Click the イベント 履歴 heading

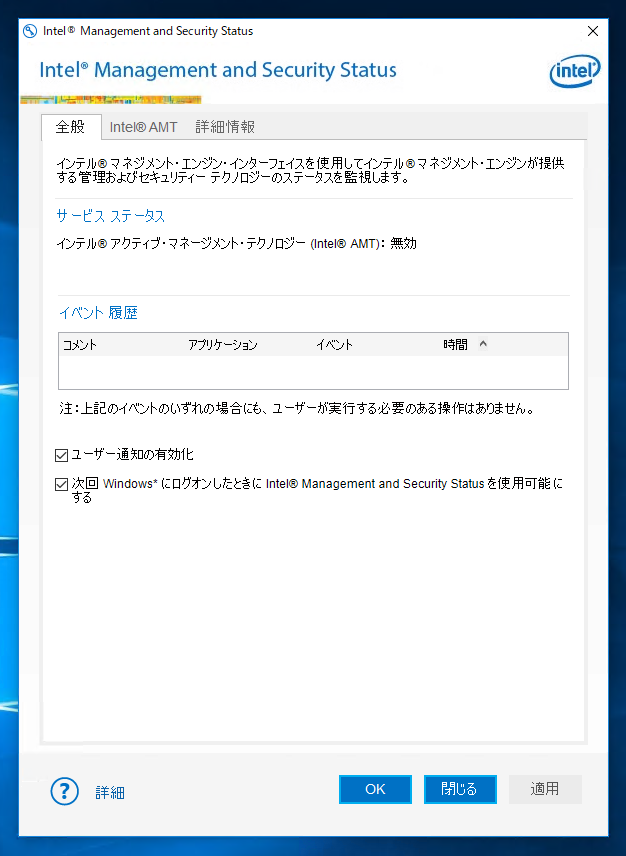click(98, 312)
